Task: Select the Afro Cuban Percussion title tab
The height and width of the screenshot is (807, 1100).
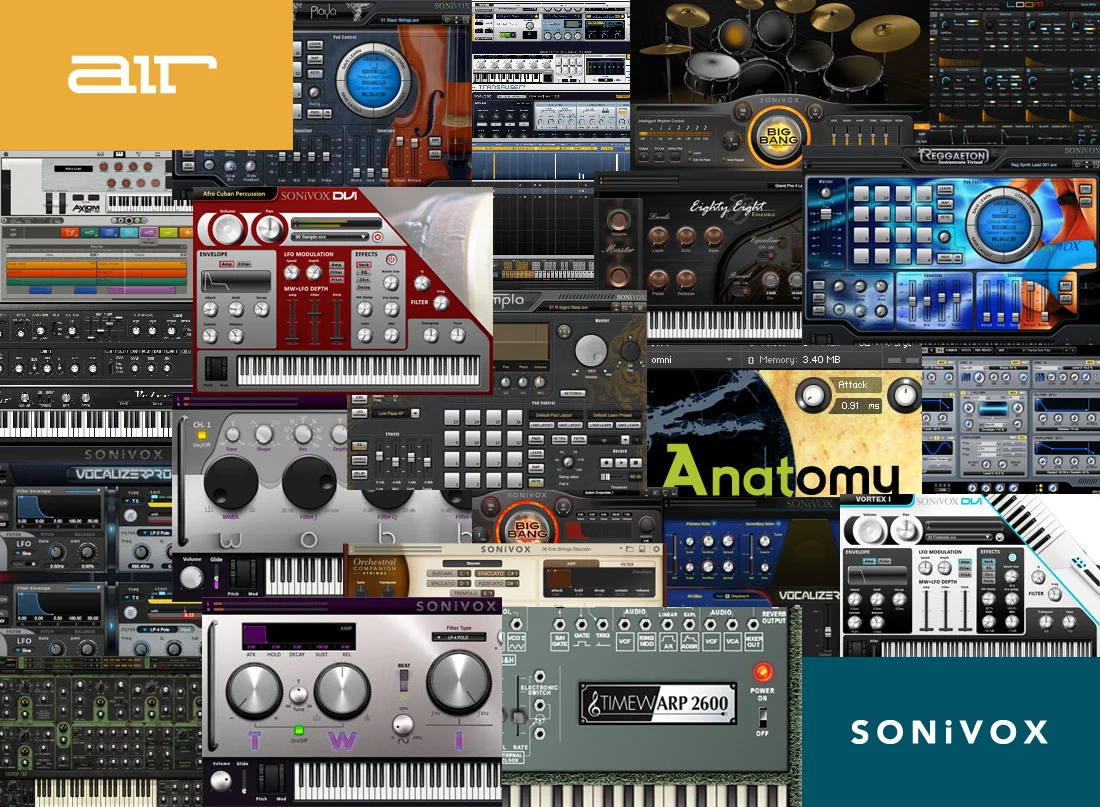Action: 234,194
